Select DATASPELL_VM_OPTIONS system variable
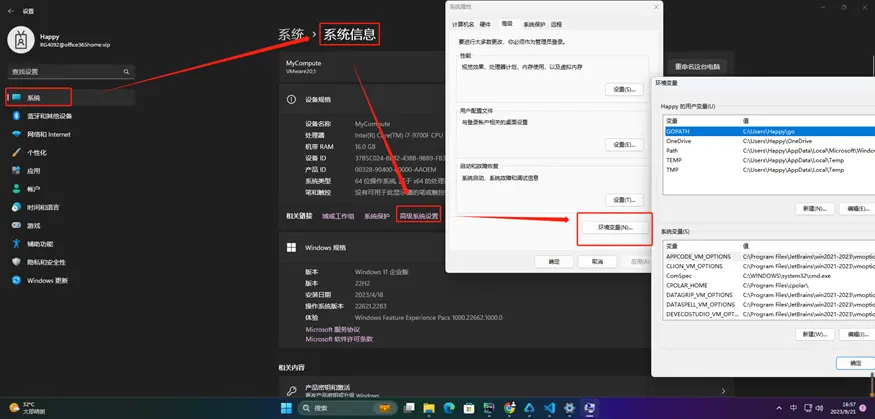Image resolution: width=875 pixels, height=419 pixels. point(769,305)
